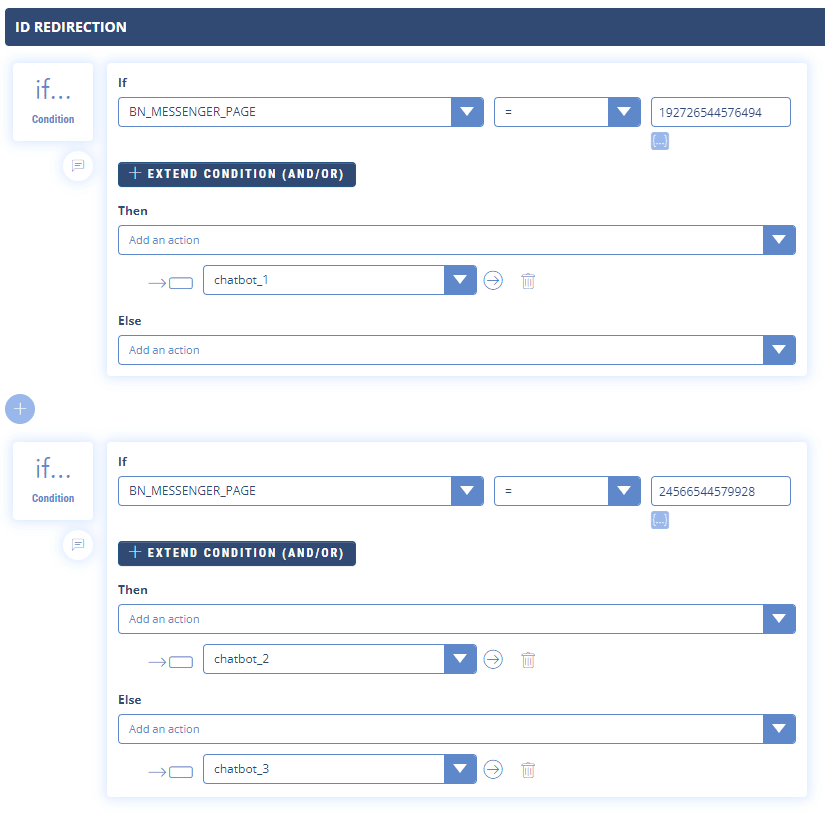825x815 pixels.
Task: Open the chatbot_3 target dropdown
Action: point(460,770)
